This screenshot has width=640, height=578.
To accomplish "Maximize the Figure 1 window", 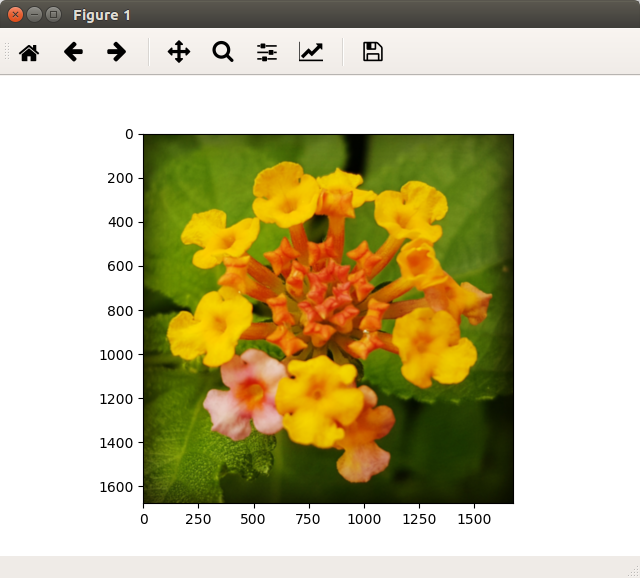I will click(53, 15).
